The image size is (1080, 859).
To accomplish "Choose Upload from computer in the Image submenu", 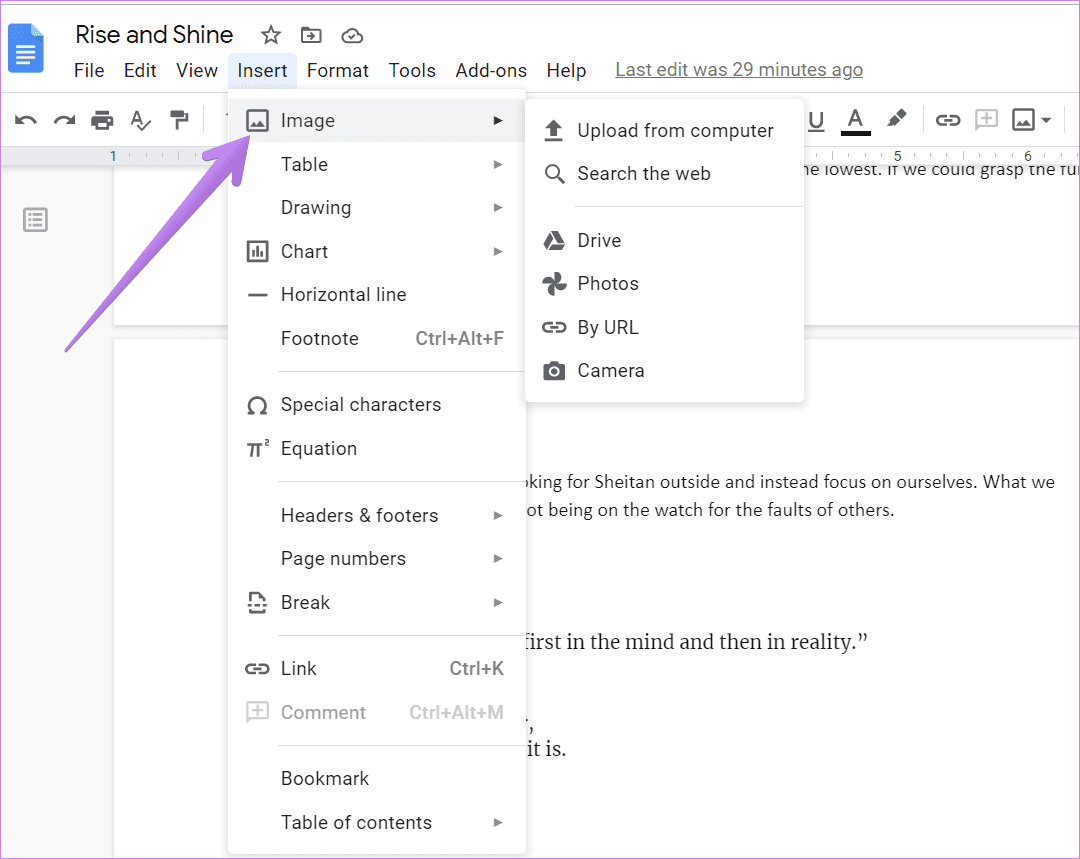I will (675, 130).
